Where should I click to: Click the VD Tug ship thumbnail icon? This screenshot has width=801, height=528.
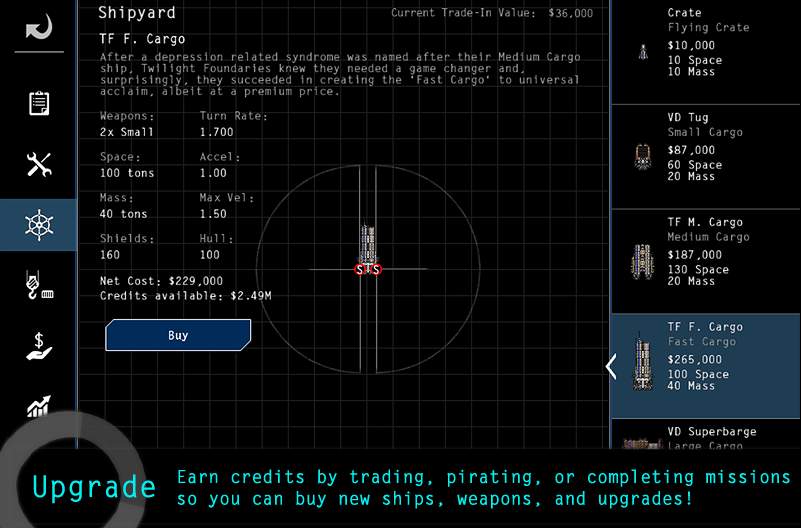[641, 155]
